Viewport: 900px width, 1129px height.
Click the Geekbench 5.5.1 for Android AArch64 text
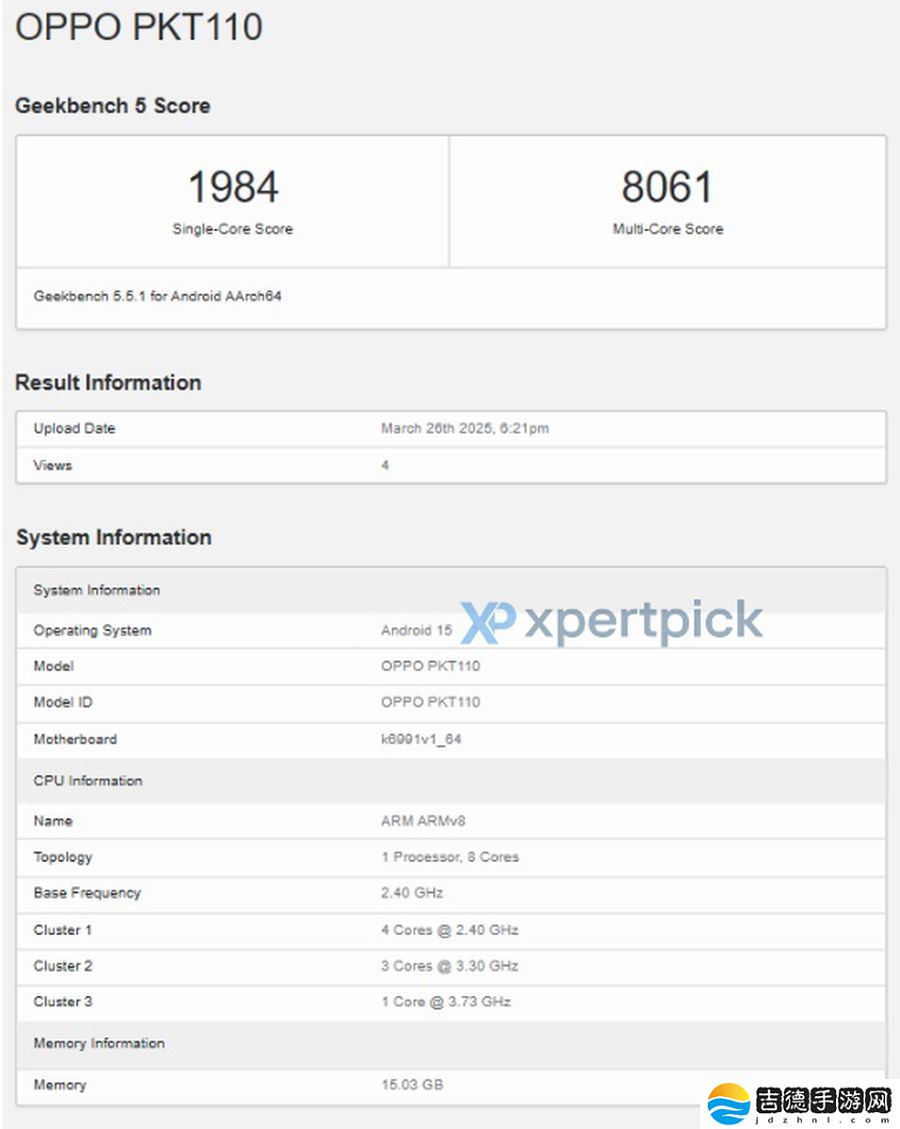click(158, 296)
